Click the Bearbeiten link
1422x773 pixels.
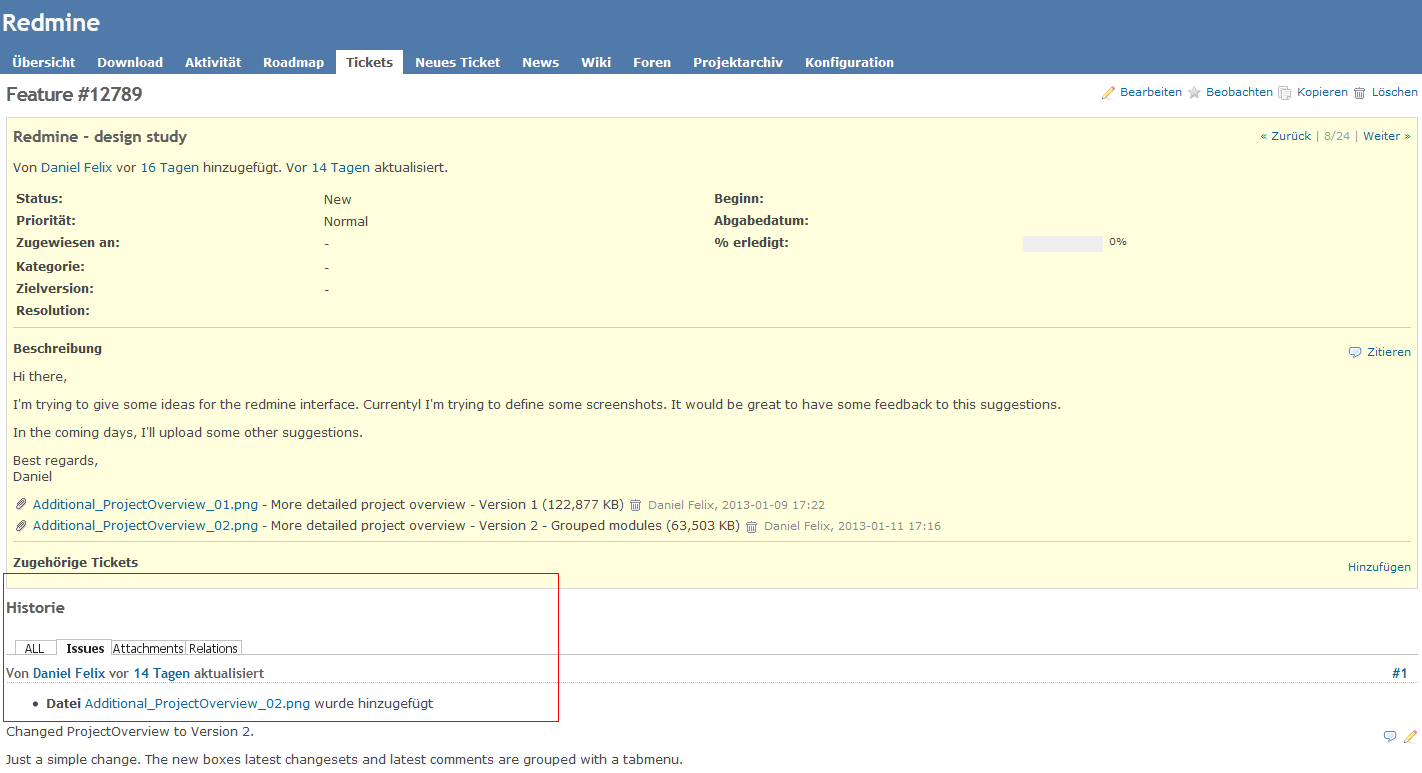coord(1151,92)
